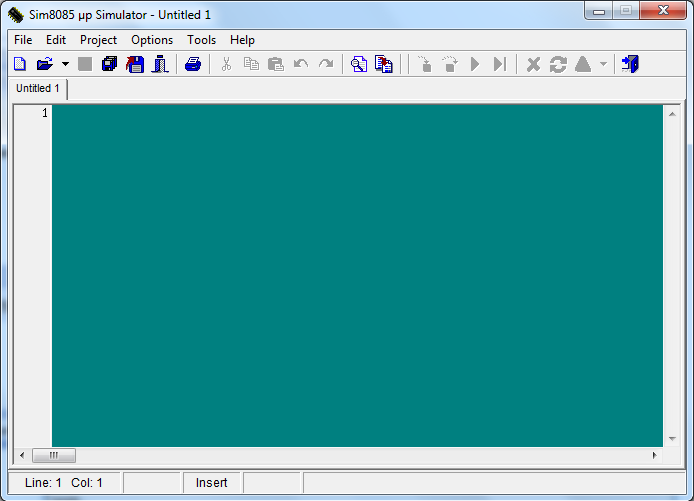Click the Save As floppy icon
The image size is (694, 501).
(x=135, y=64)
